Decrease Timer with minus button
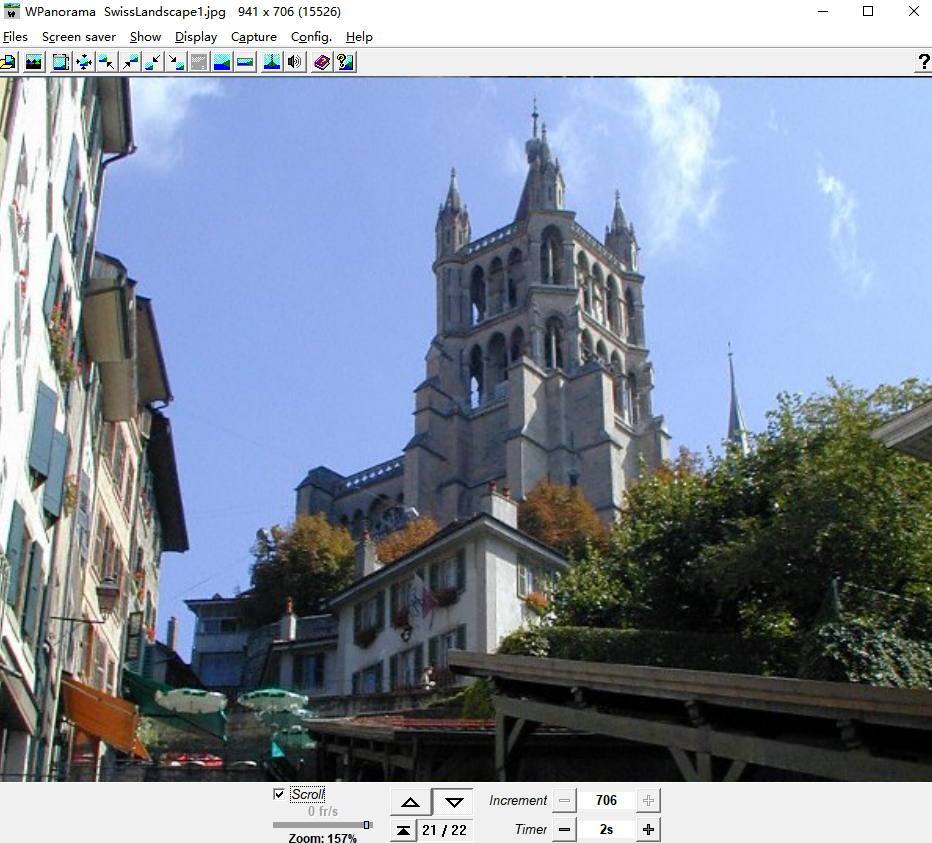 [x=565, y=829]
